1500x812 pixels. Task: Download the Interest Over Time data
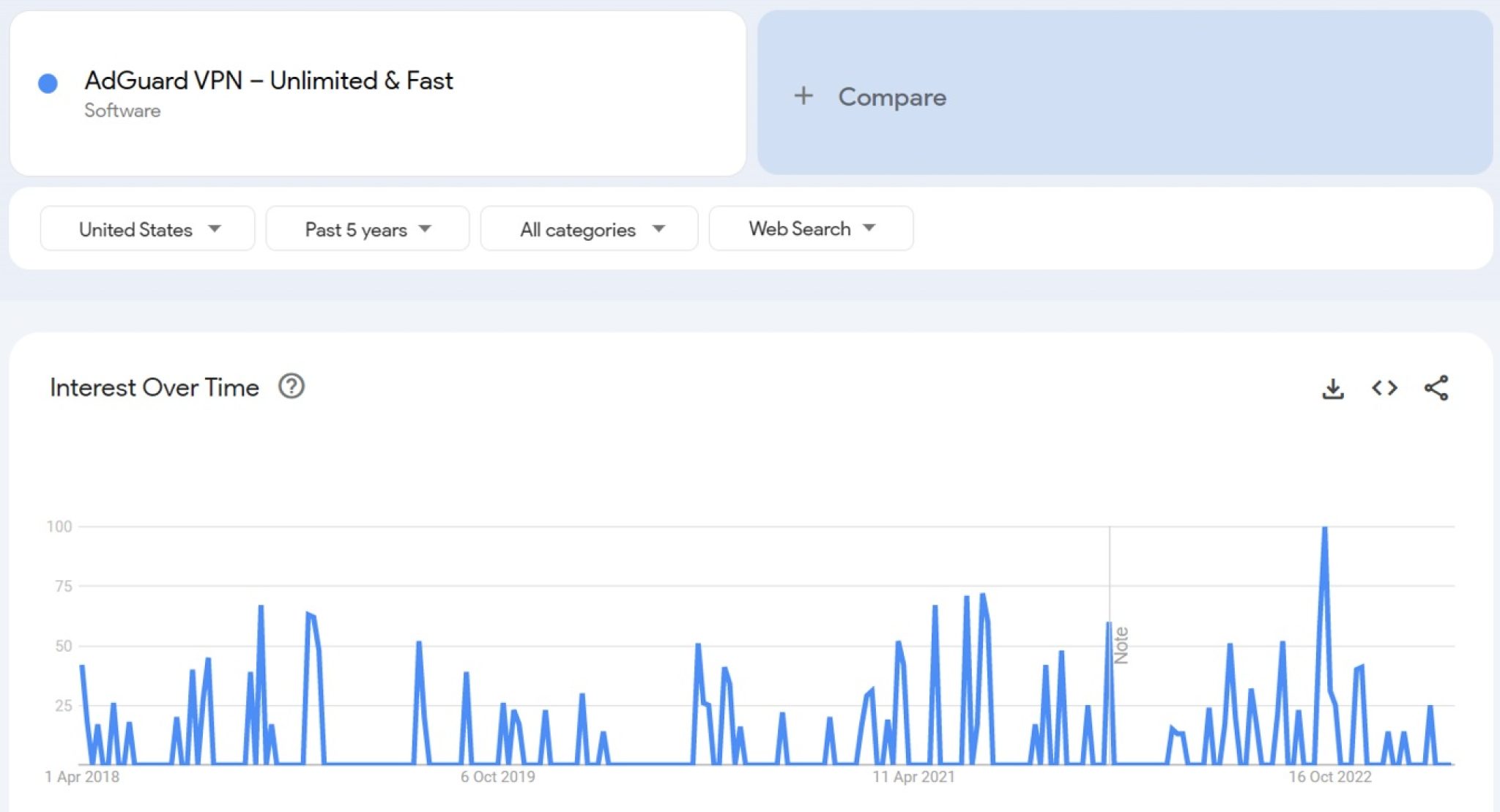(1332, 388)
